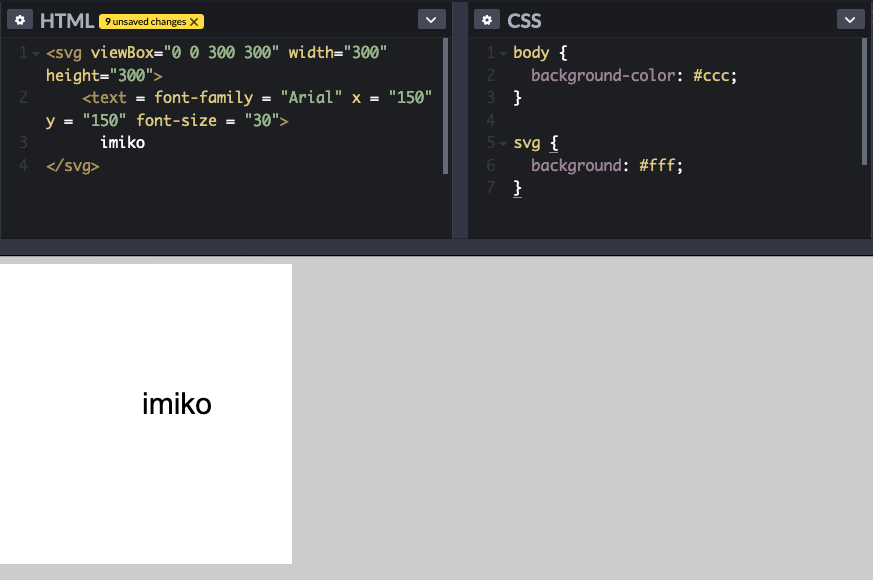Click the font-family attribute in HTML line 2
Screen dimensions: 873x580
204,97
